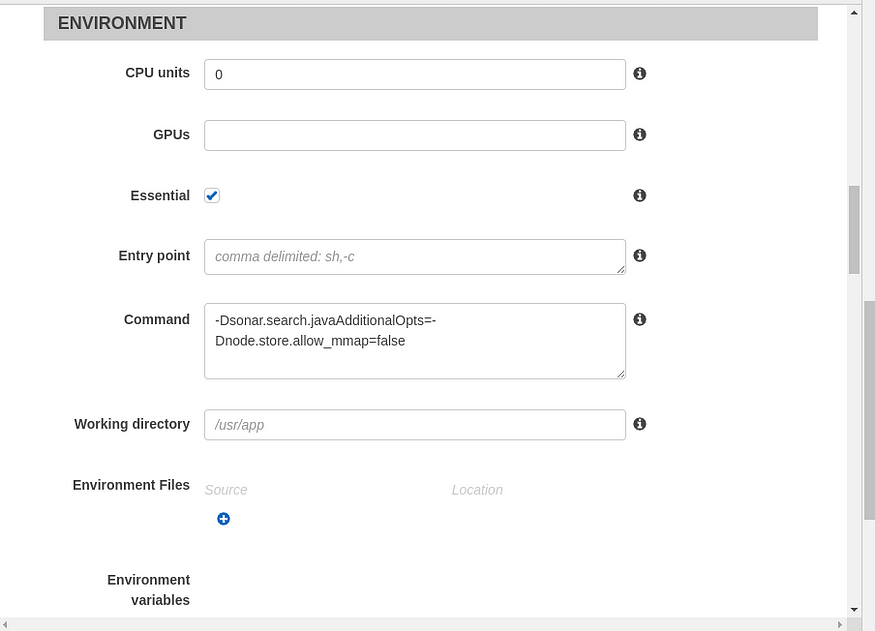
Task: Click the outer vertical scrollbar thumb
Action: (x=869, y=410)
